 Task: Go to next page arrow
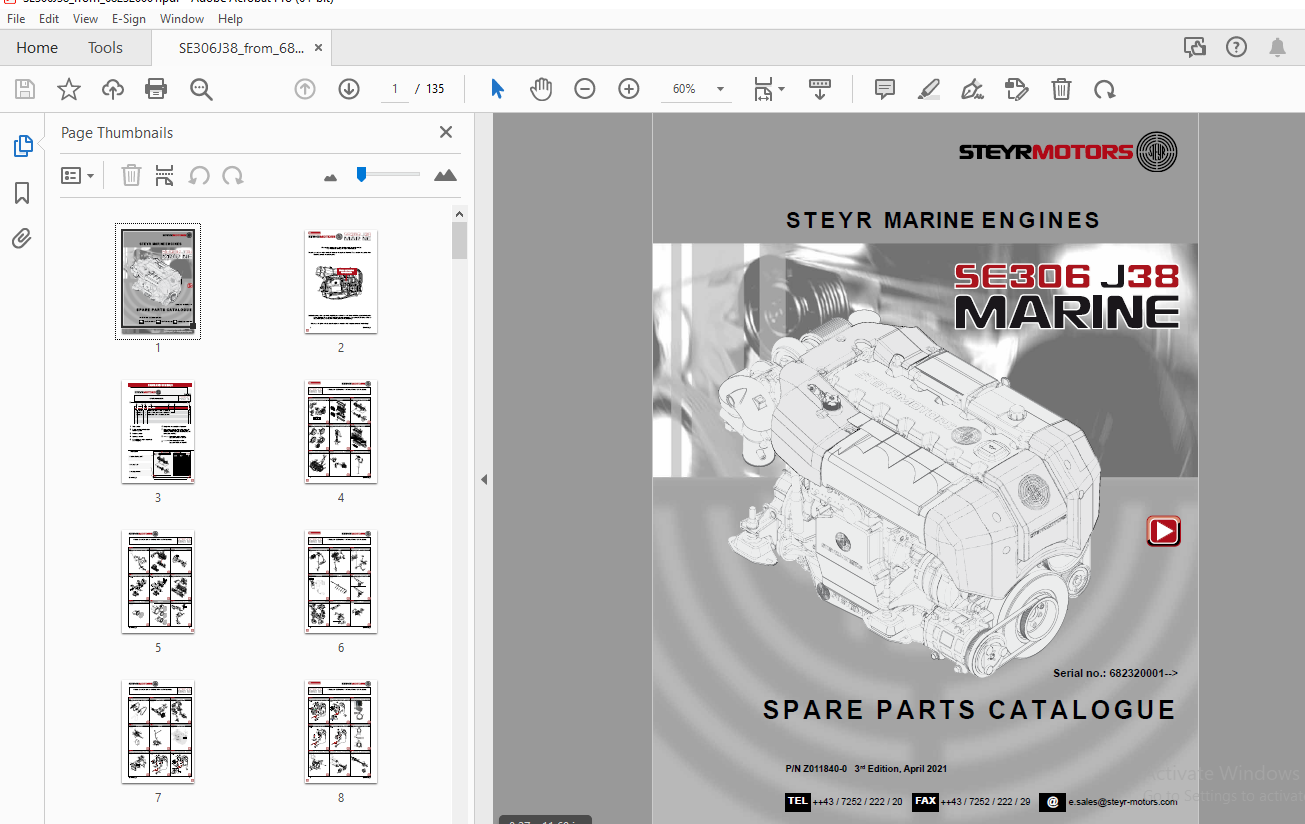coord(349,89)
